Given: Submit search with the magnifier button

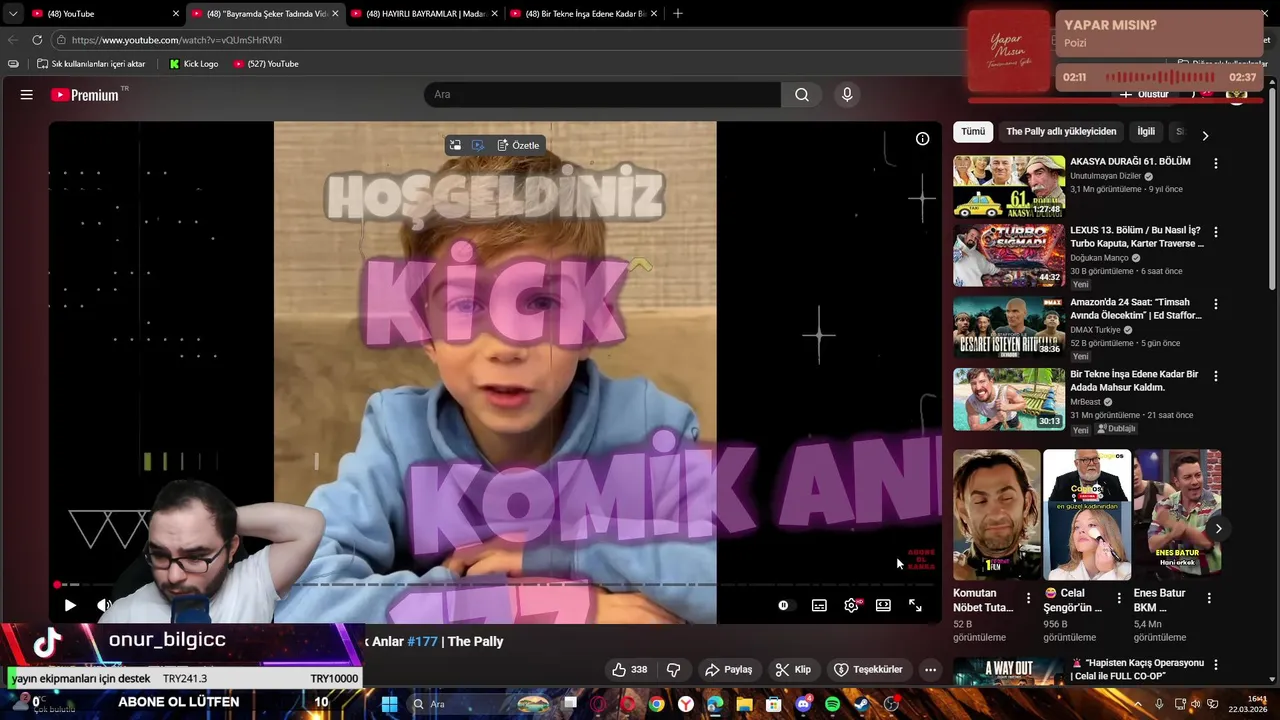Looking at the screenshot, I should tap(802, 95).
